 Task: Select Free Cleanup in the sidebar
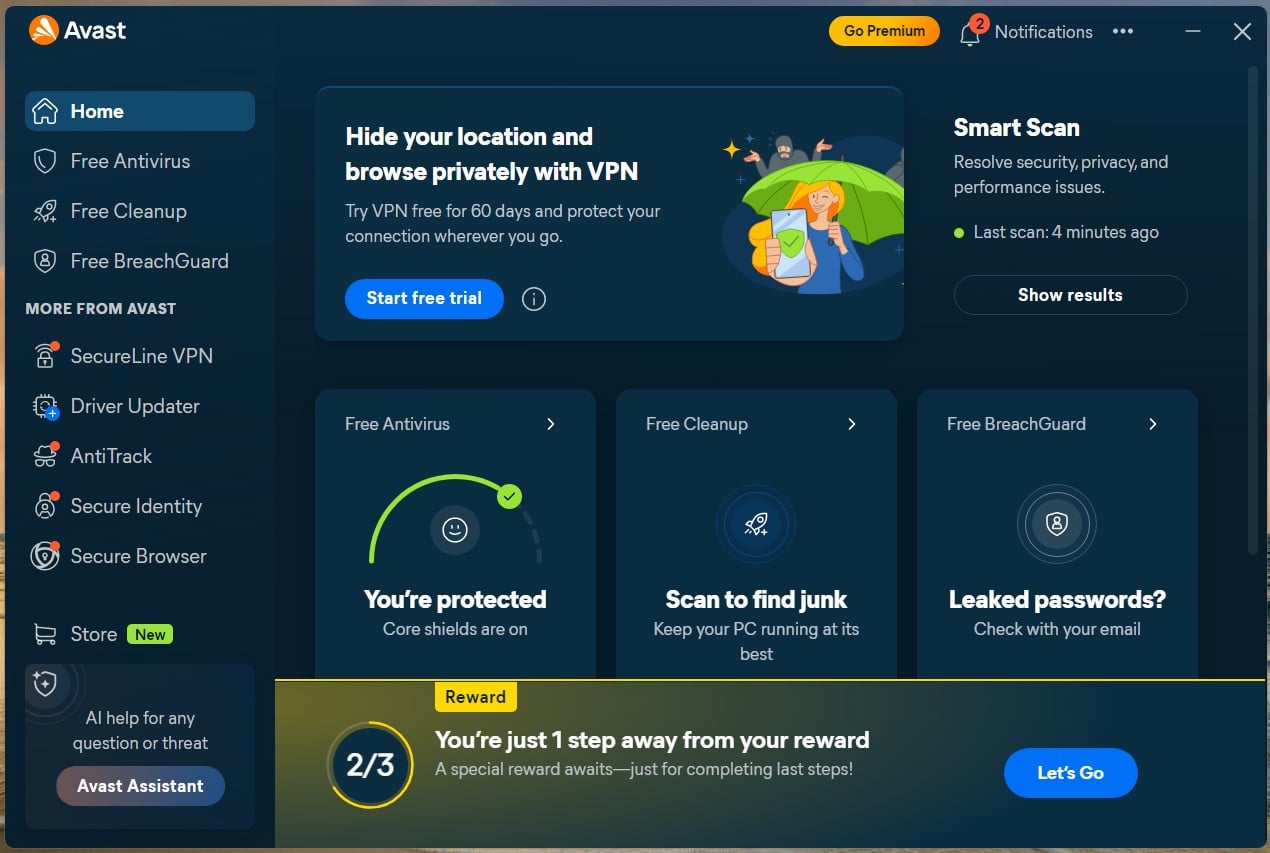tap(140, 211)
